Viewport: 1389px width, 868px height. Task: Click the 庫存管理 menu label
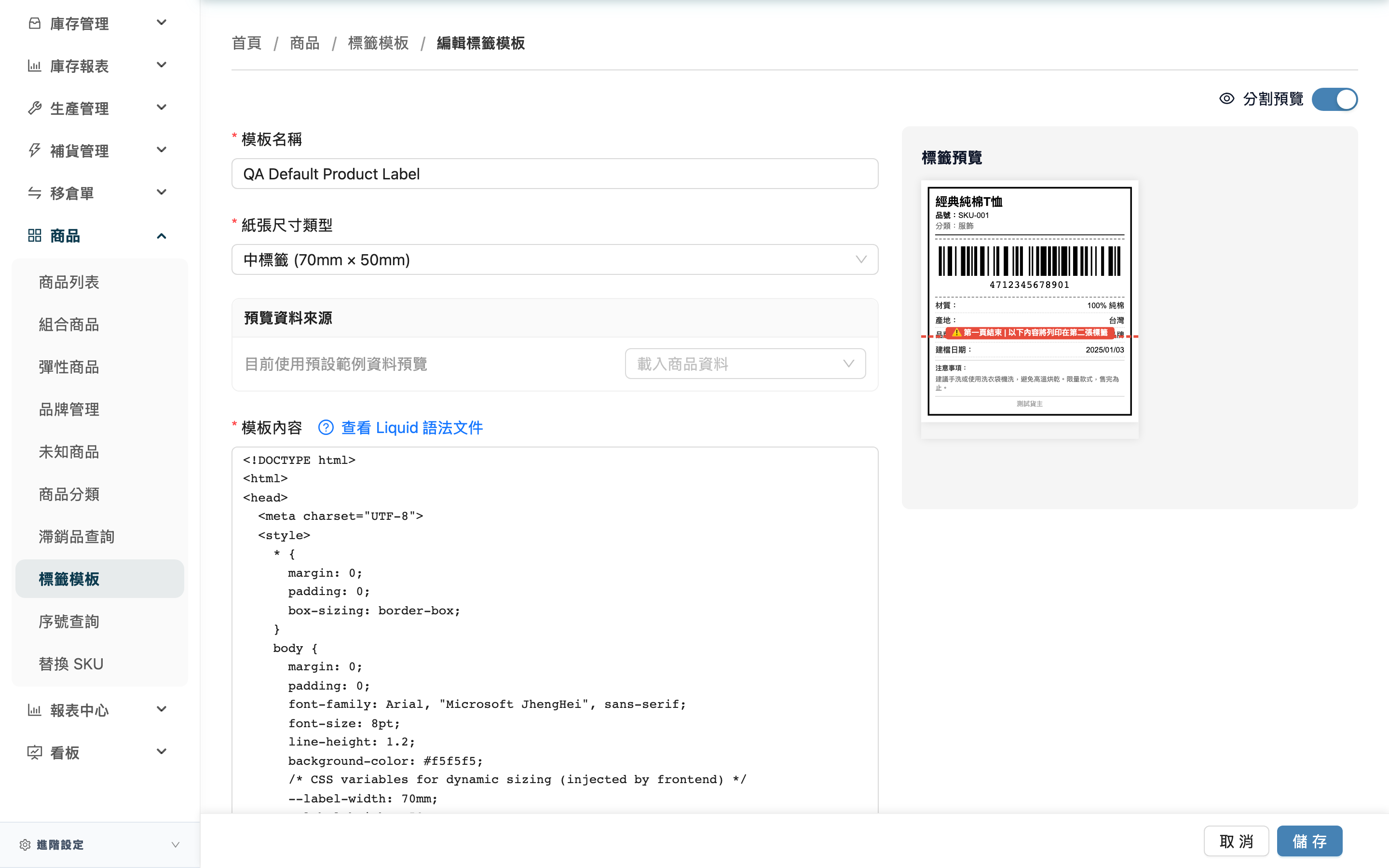coord(80,24)
